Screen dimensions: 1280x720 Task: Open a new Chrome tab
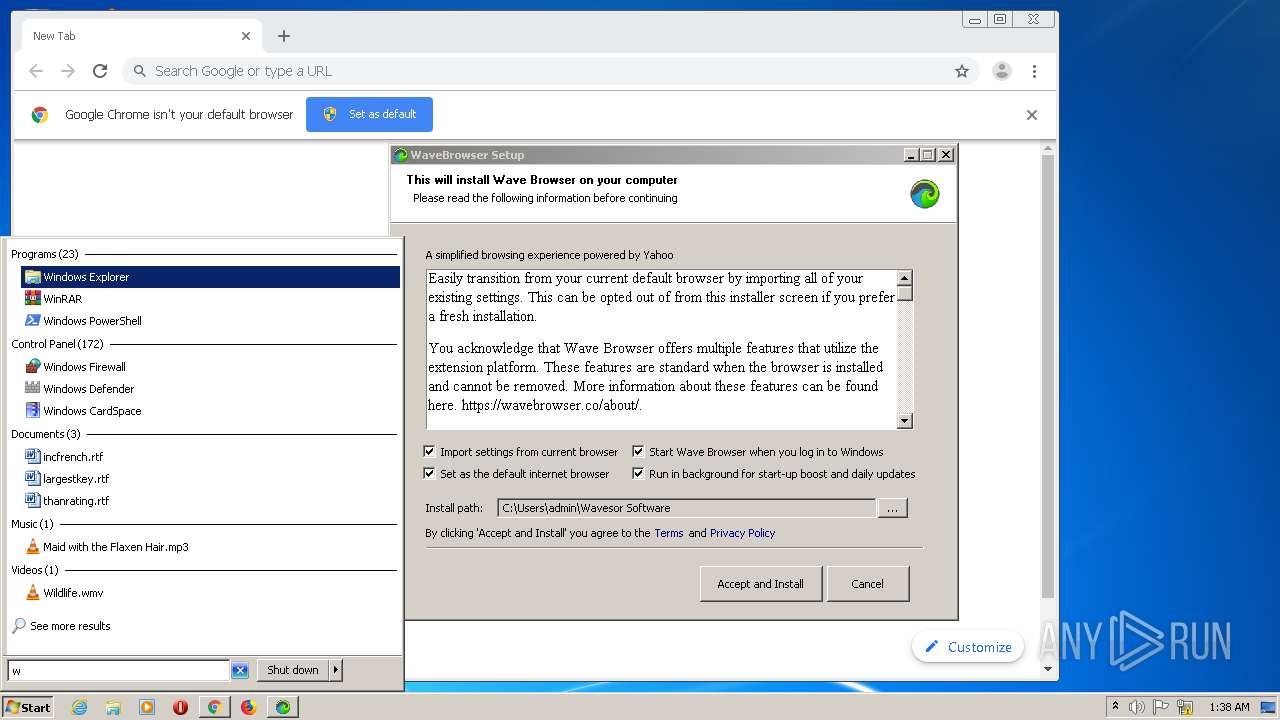(284, 36)
